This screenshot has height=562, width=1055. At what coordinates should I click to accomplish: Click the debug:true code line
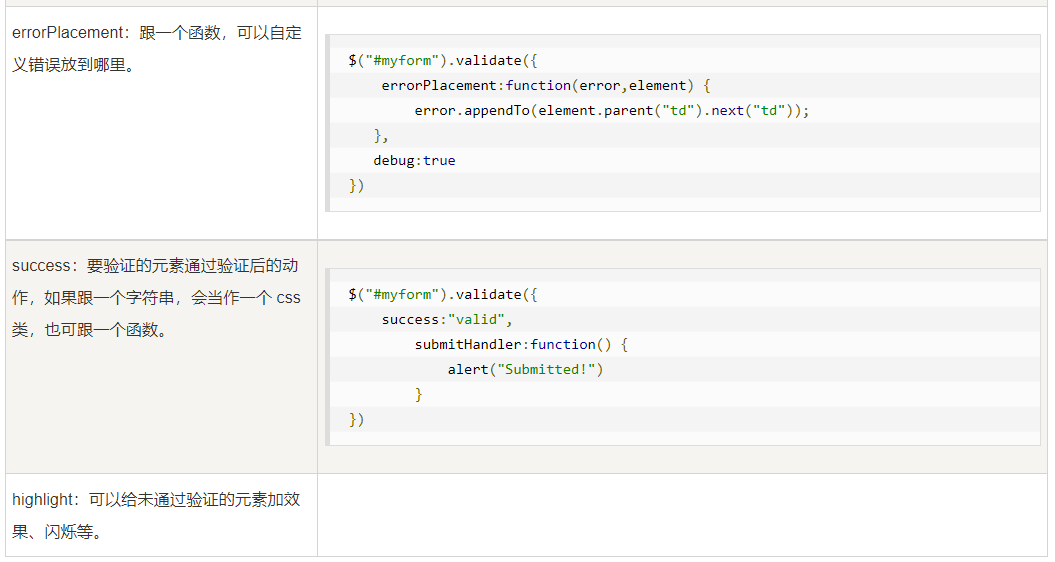pyautogui.click(x=414, y=160)
